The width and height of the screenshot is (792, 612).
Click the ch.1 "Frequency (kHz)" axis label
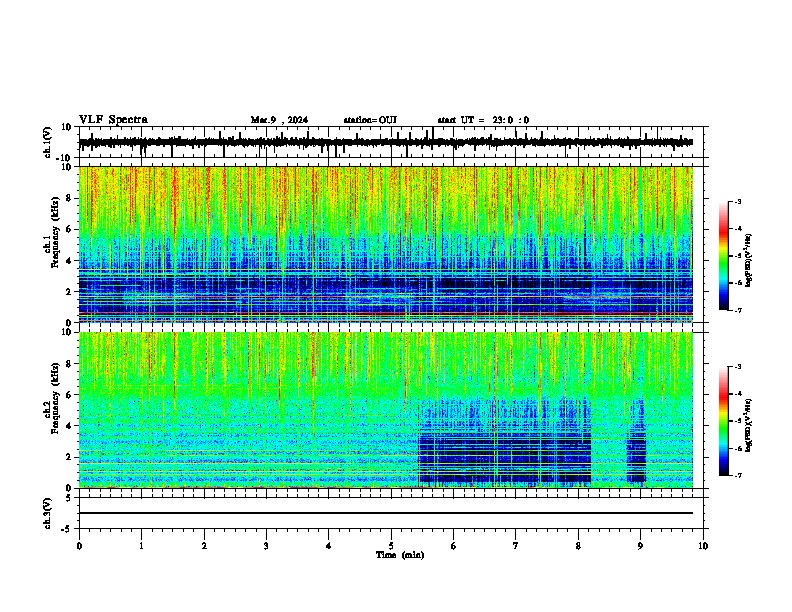click(x=55, y=232)
